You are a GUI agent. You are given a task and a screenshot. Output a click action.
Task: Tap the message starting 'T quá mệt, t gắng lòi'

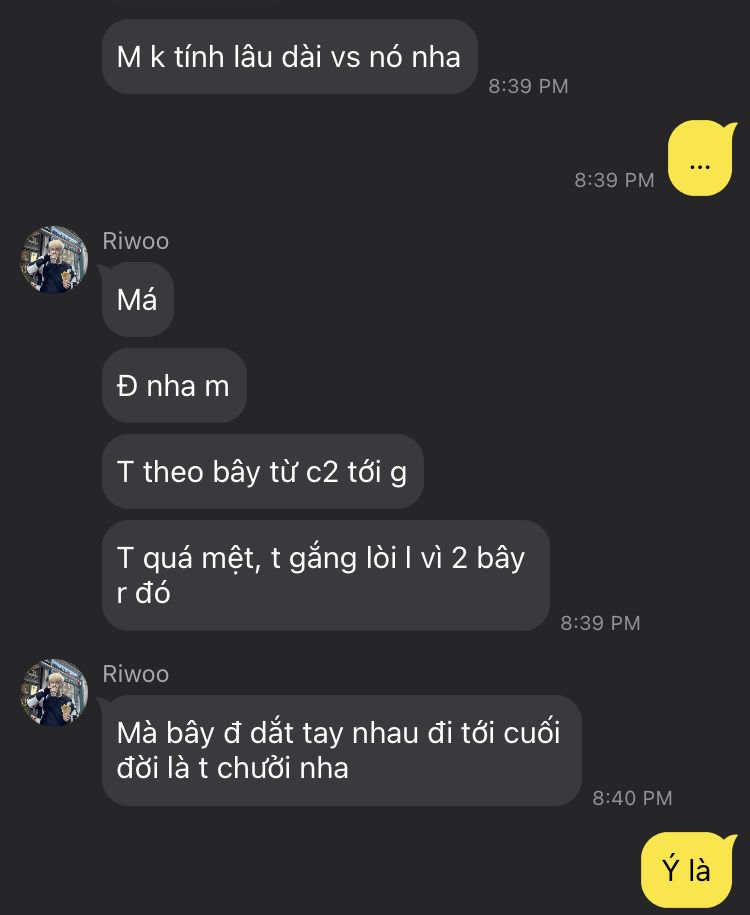pos(326,575)
